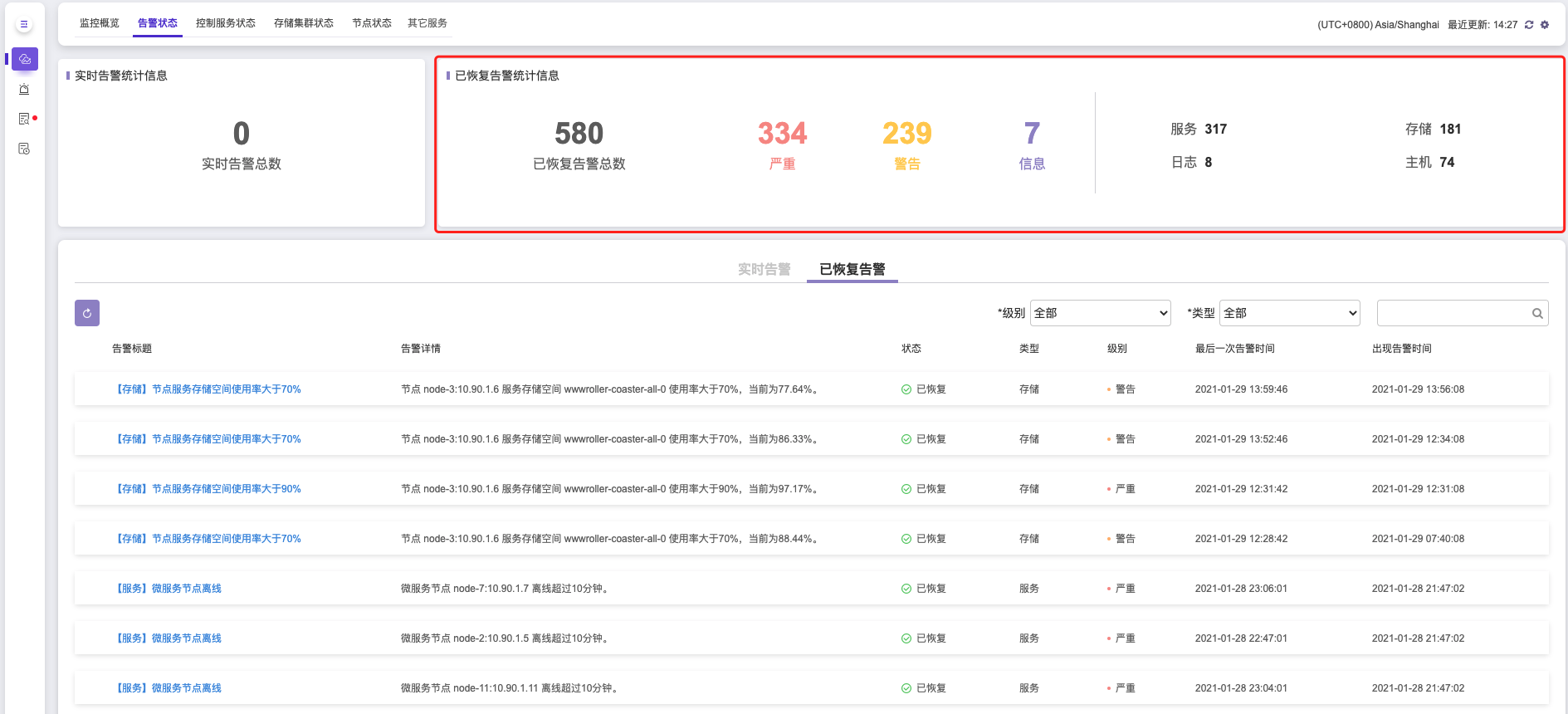The width and height of the screenshot is (1568, 714).
Task: Click the purple table refresh button
Action: 87,313
